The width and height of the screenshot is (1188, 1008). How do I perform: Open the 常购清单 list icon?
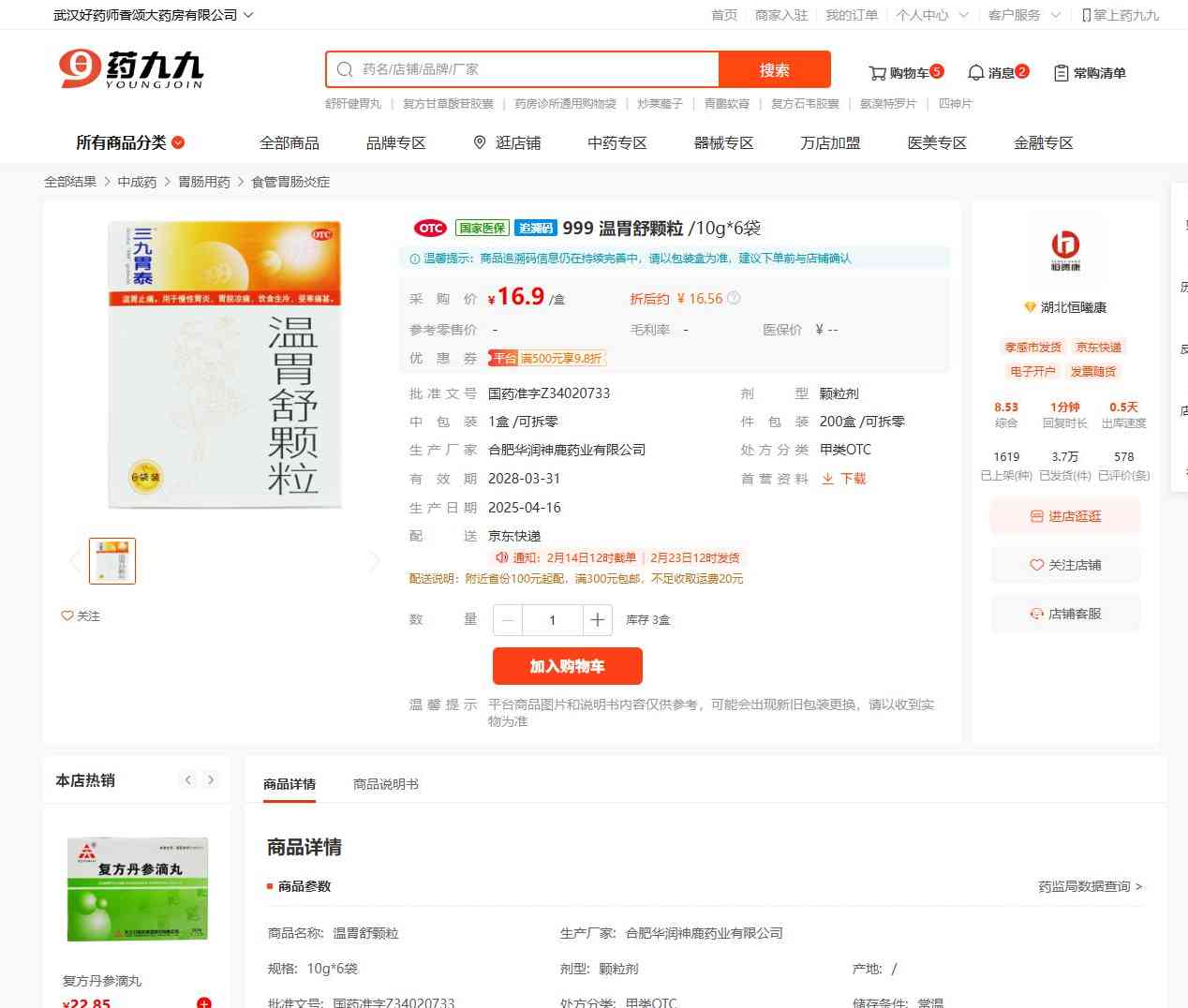tap(1062, 73)
